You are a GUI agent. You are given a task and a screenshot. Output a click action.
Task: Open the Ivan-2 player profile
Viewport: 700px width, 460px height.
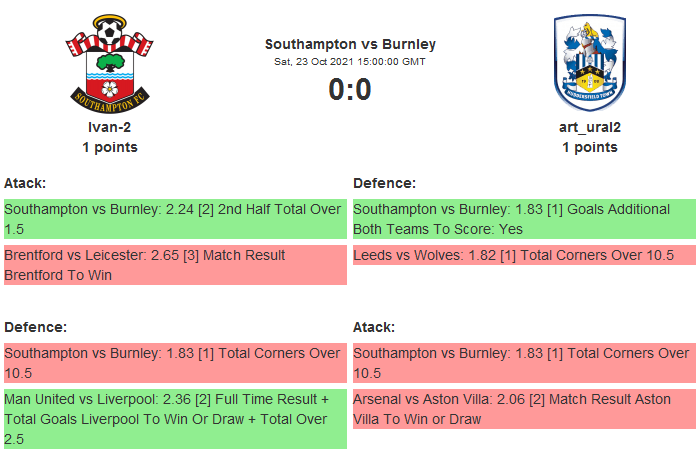(110, 127)
